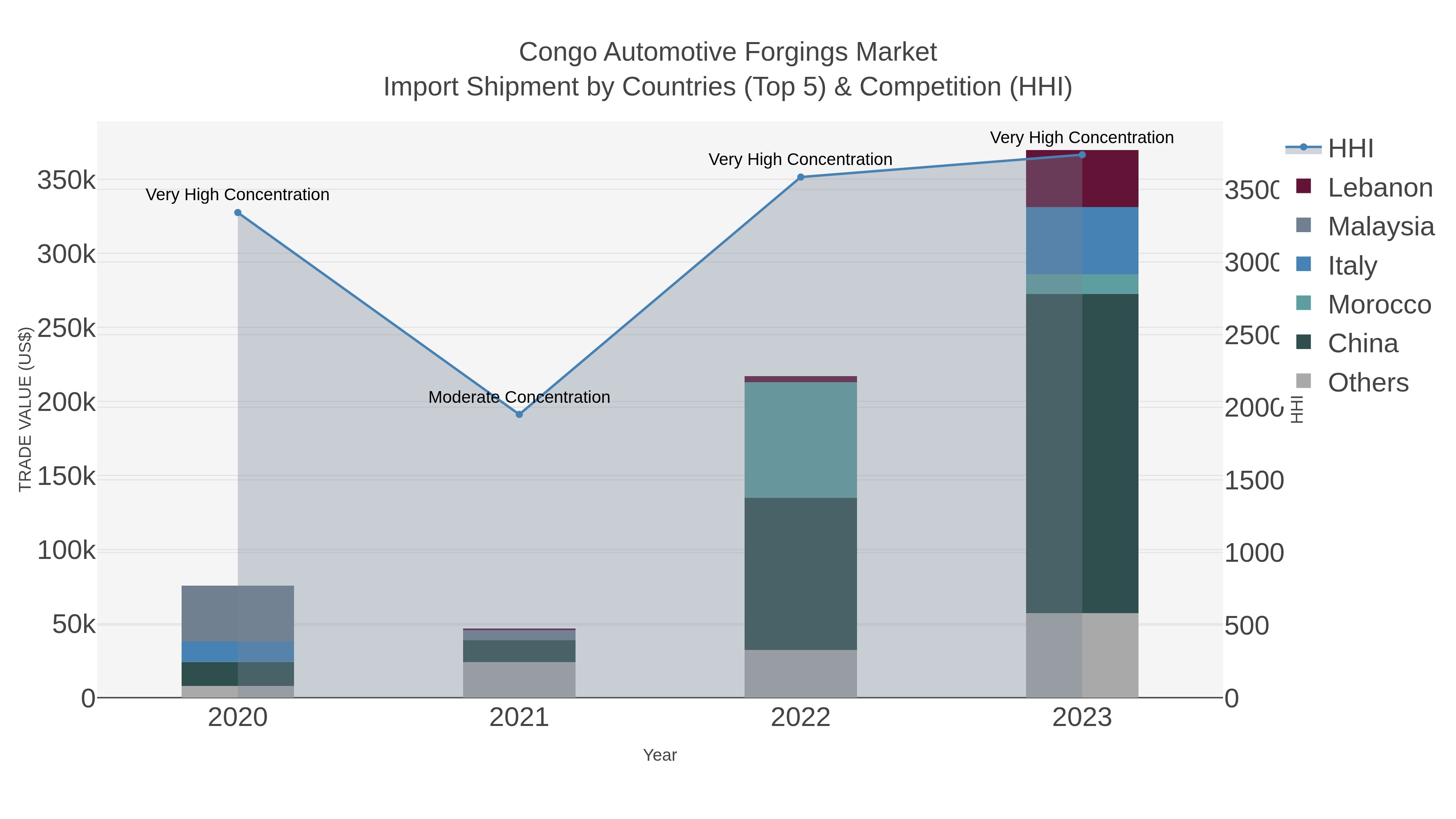Click the Morocco teal legend swatch
The width and height of the screenshot is (1456, 819).
(1304, 303)
